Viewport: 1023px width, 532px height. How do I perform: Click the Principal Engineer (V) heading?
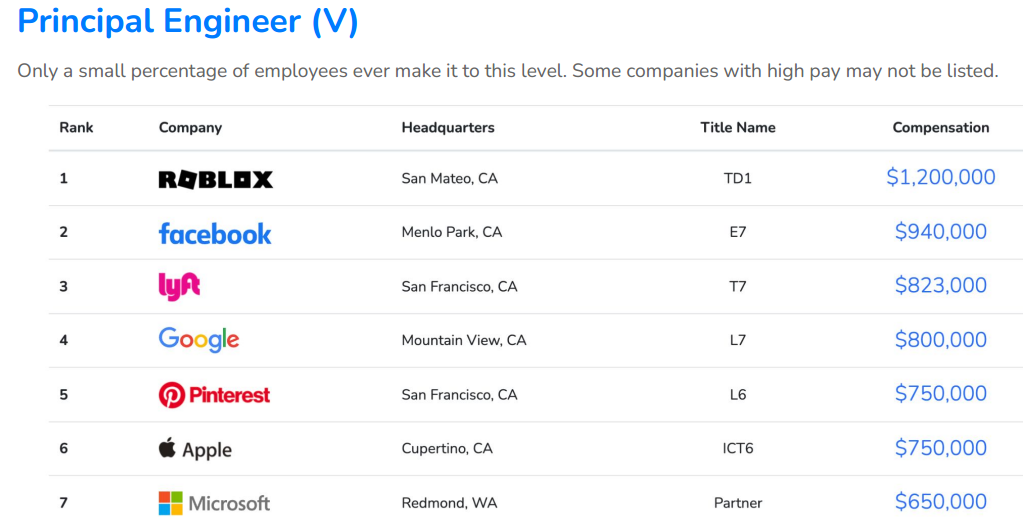point(188,22)
